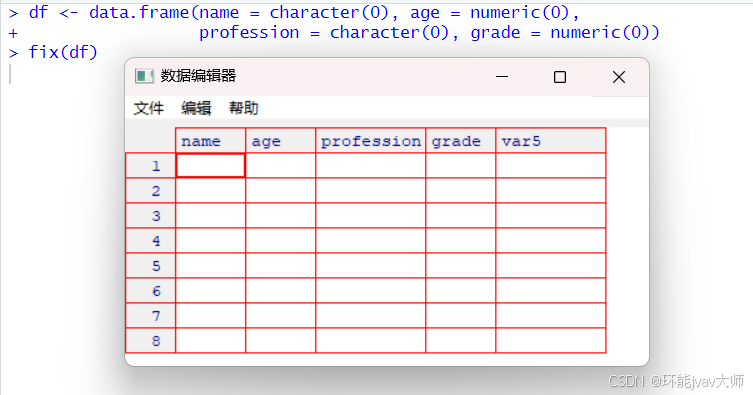
Task: Click the profession cell in row 7
Action: [x=370, y=315]
